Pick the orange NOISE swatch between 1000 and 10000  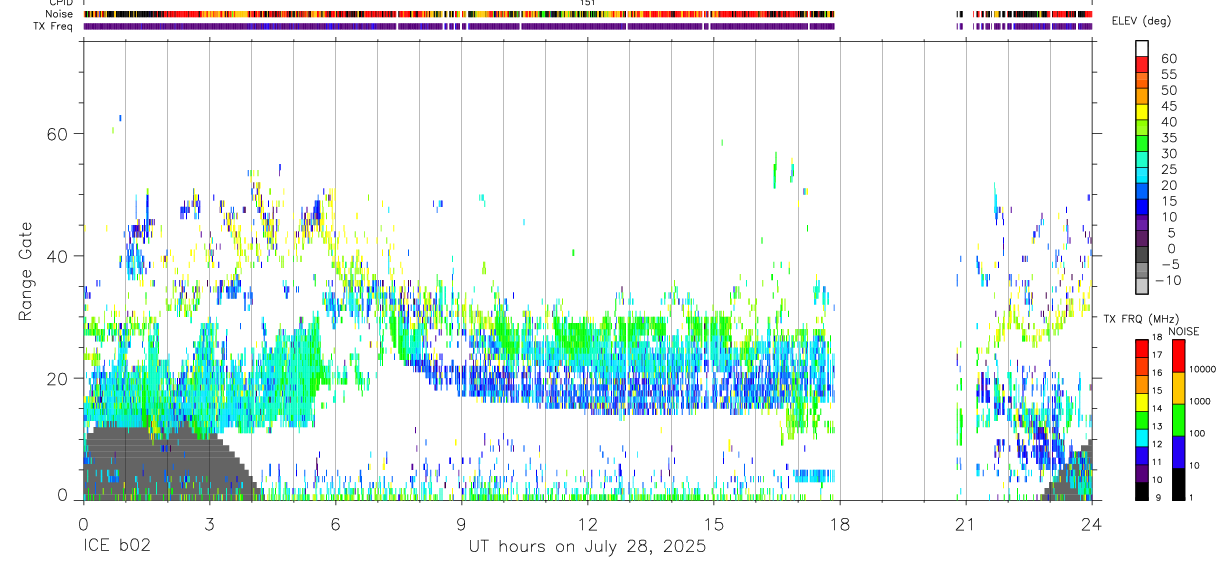point(1179,387)
